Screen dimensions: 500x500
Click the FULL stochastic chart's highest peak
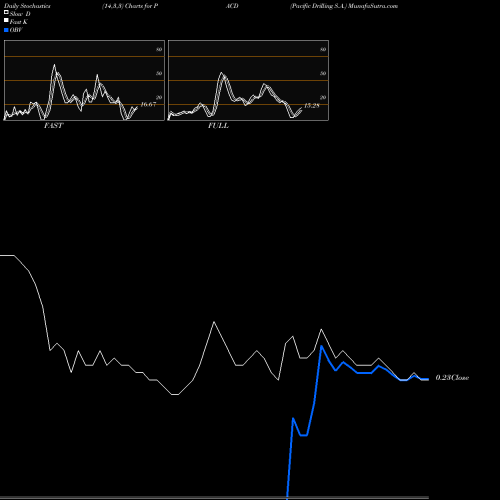click(221, 73)
